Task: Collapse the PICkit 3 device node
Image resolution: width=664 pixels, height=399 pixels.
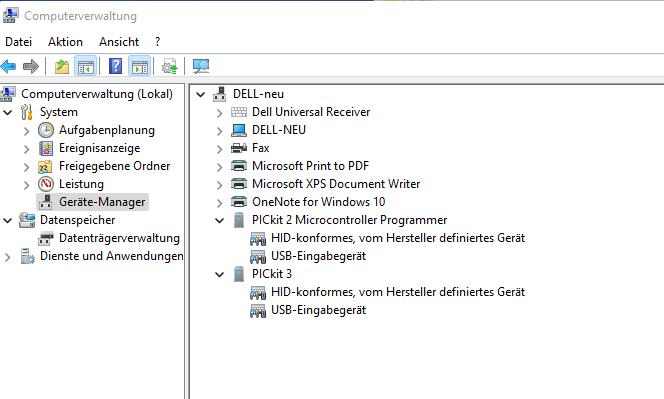Action: (x=219, y=274)
